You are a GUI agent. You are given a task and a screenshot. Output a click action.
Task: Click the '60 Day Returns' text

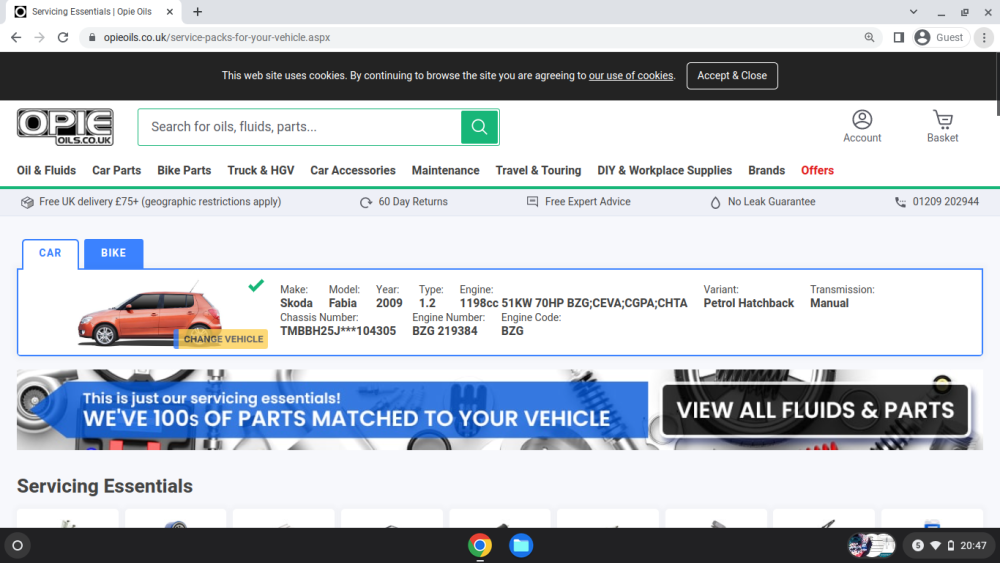tap(413, 201)
